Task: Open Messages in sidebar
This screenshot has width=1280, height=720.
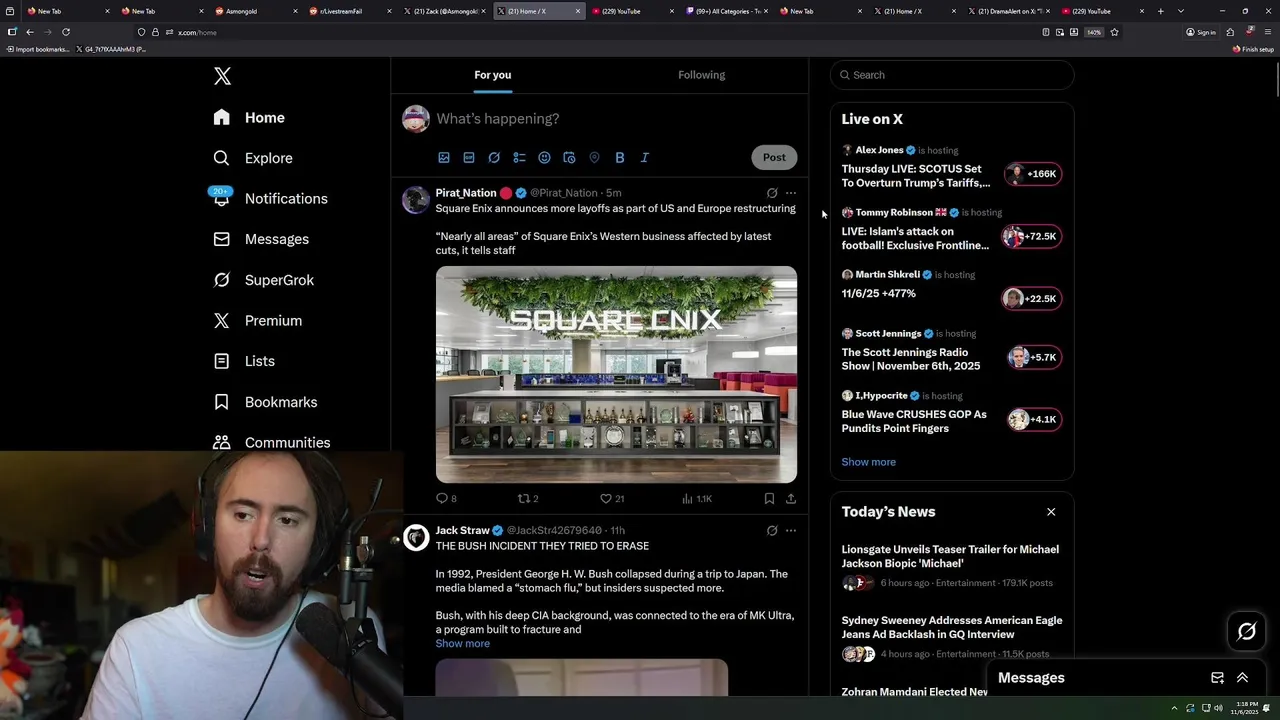Action: [x=262, y=239]
